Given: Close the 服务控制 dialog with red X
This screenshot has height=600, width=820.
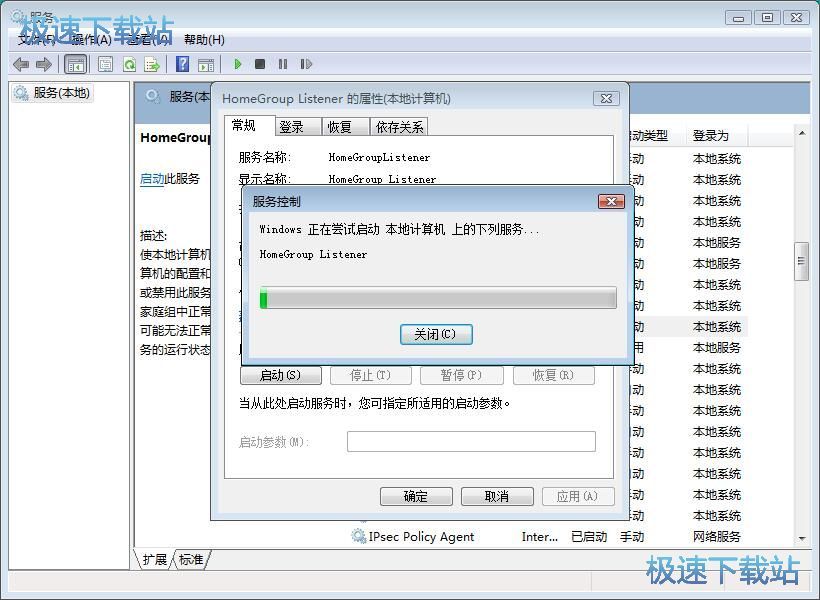Looking at the screenshot, I should pos(611,201).
